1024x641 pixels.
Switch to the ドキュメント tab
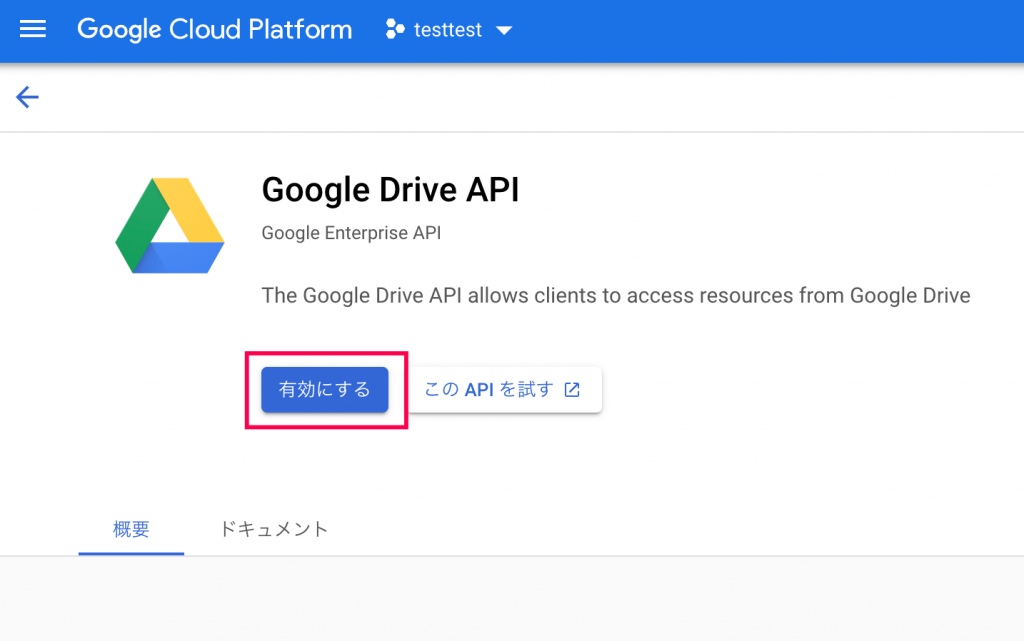click(273, 529)
